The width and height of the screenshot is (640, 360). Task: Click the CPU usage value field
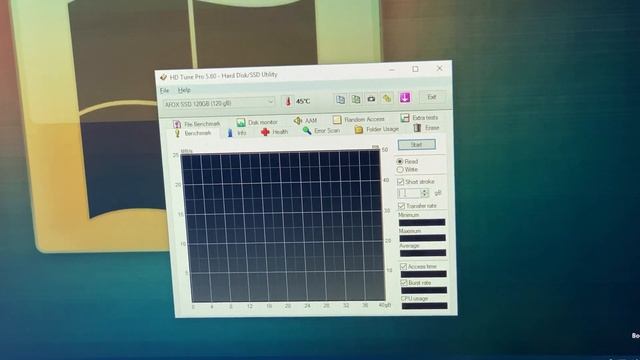tap(424, 306)
